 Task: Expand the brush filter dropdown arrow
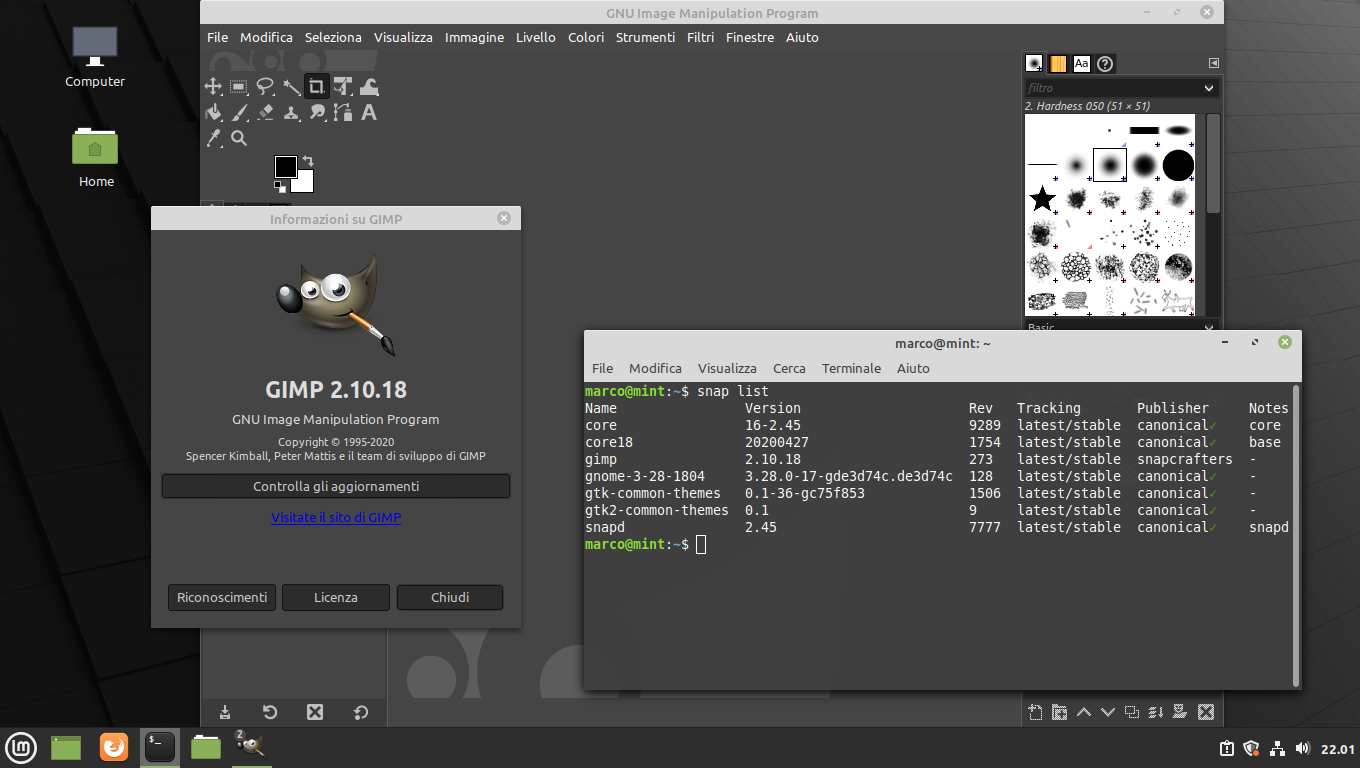[1209, 88]
